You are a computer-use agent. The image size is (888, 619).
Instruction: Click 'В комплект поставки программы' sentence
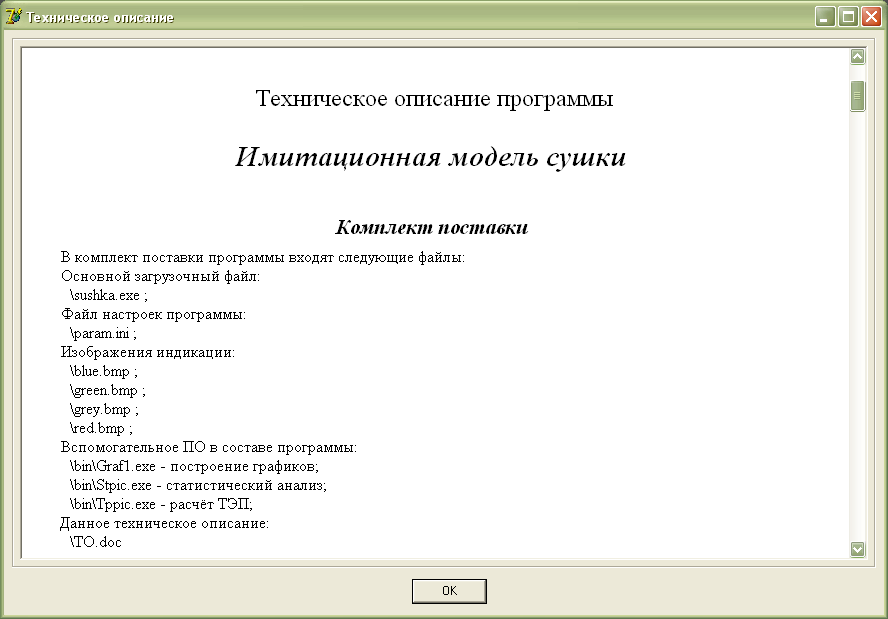[263, 258]
